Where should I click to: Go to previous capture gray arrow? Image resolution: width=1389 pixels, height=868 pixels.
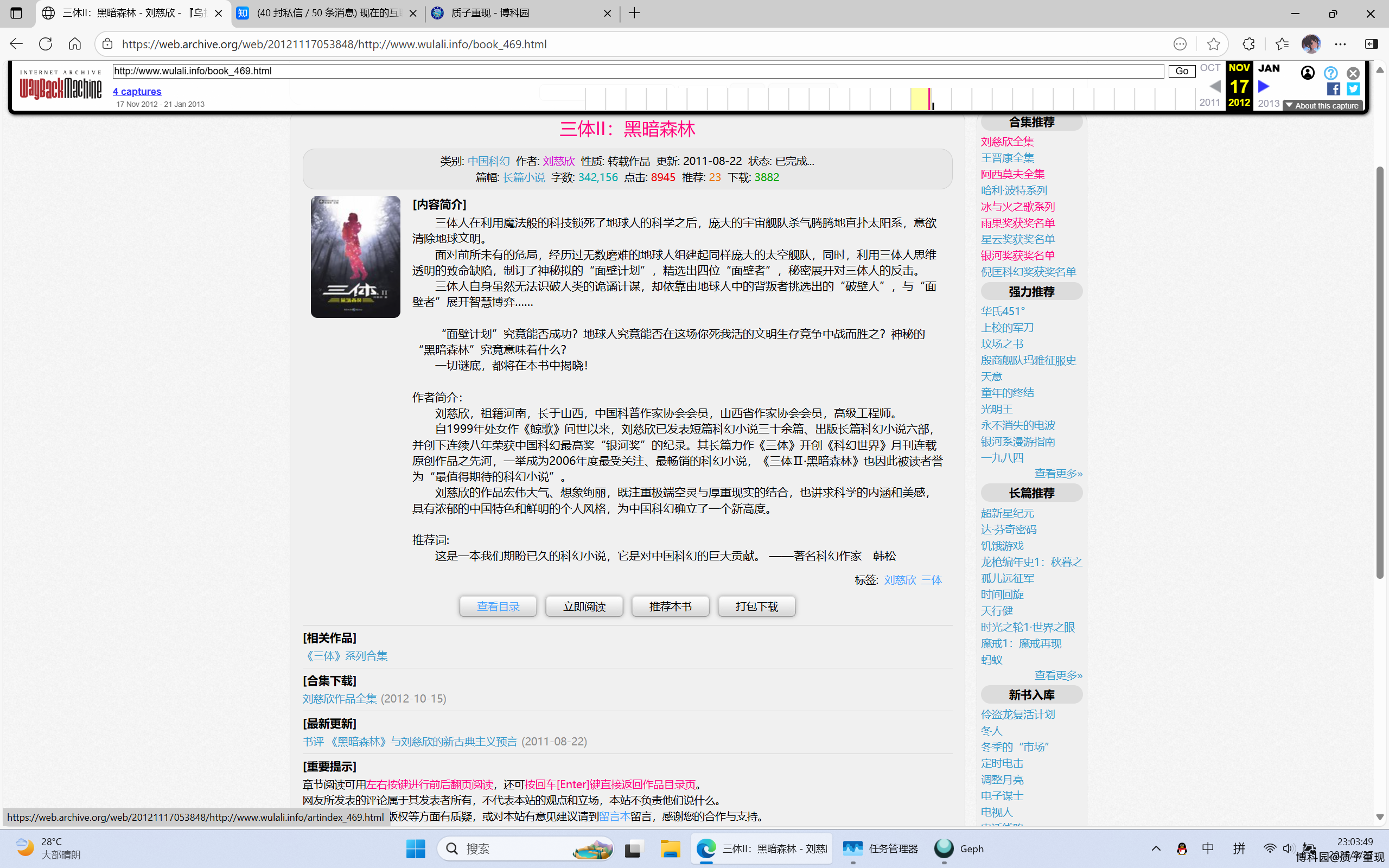click(x=1214, y=86)
